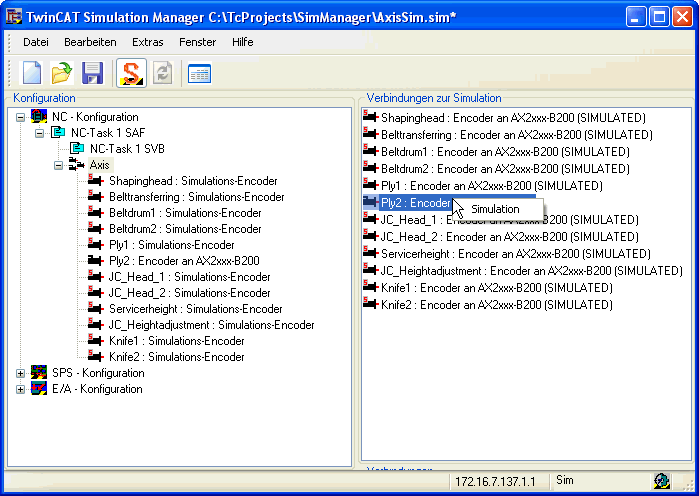Select Servicerheight : Simulations-Encoder tree item

point(196,309)
